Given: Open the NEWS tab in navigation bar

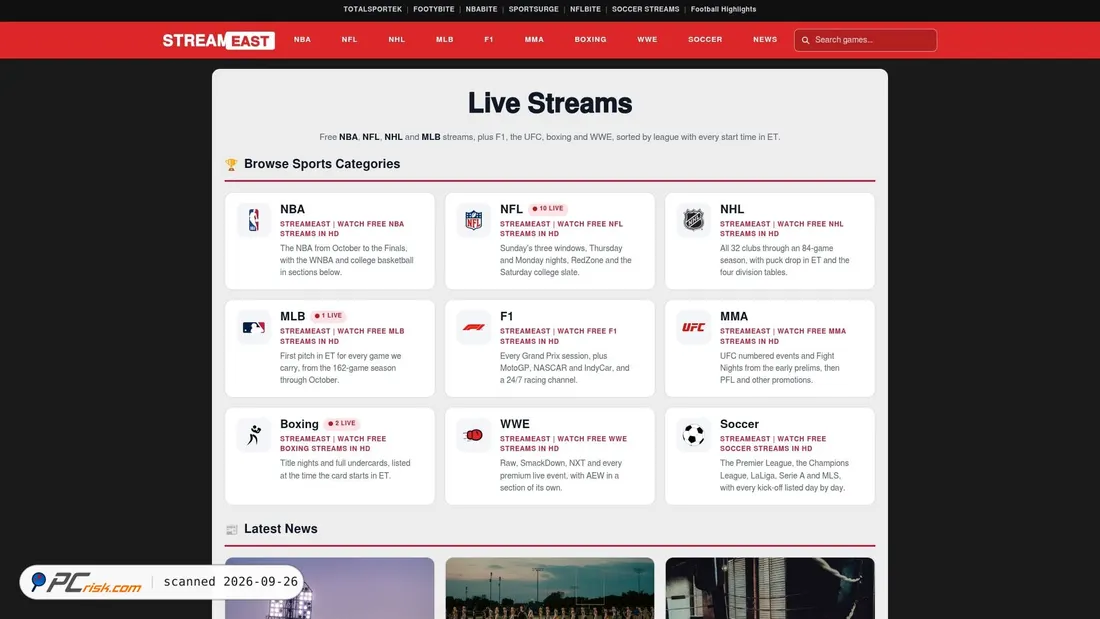Looking at the screenshot, I should point(765,39).
